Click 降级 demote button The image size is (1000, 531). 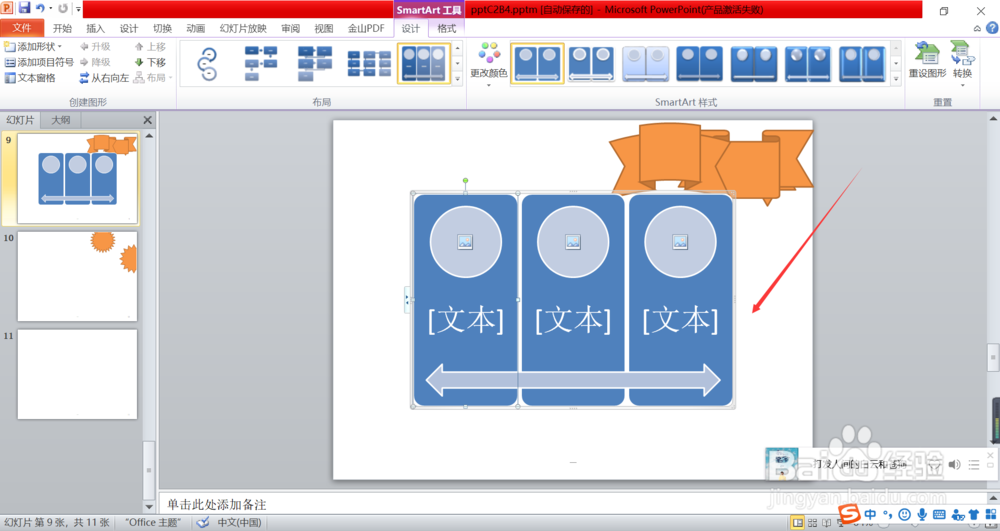95,62
